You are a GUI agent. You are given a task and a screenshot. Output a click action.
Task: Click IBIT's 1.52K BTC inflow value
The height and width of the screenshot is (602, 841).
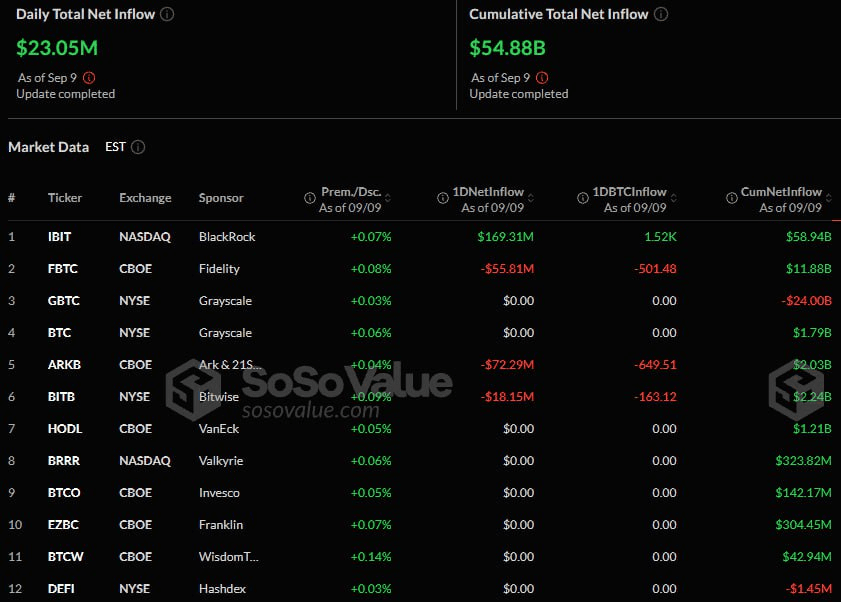point(660,237)
